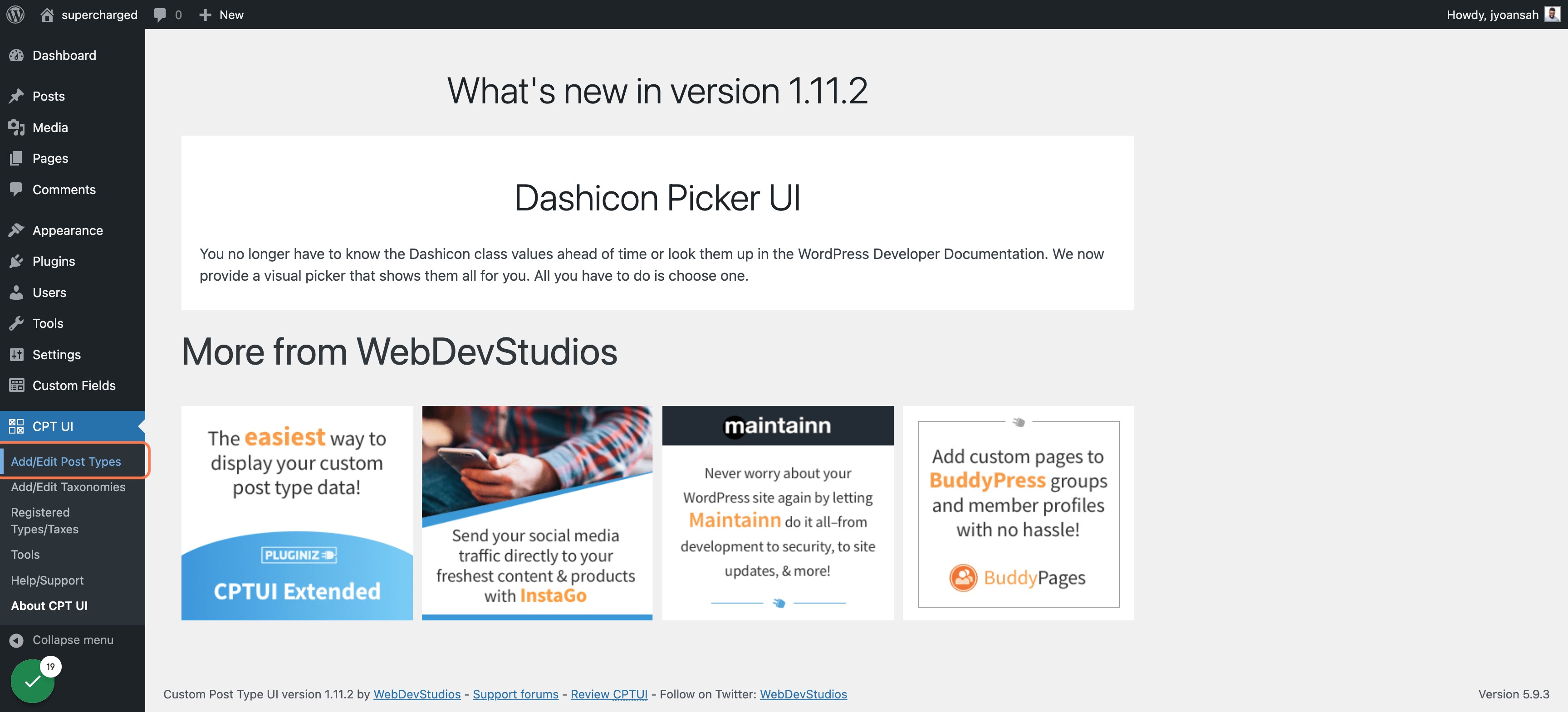Viewport: 1568px width, 712px height.
Task: Click the Pages icon in sidebar
Action: [16, 158]
